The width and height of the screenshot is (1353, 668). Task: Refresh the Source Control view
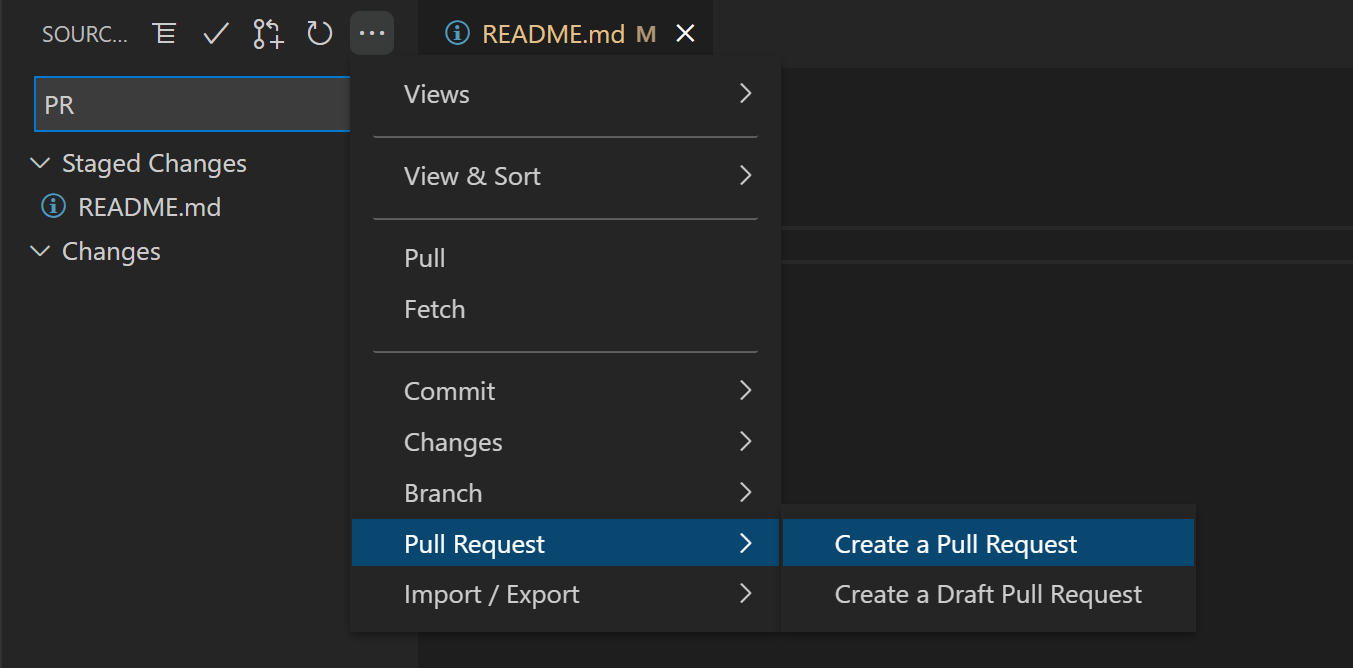(x=319, y=32)
